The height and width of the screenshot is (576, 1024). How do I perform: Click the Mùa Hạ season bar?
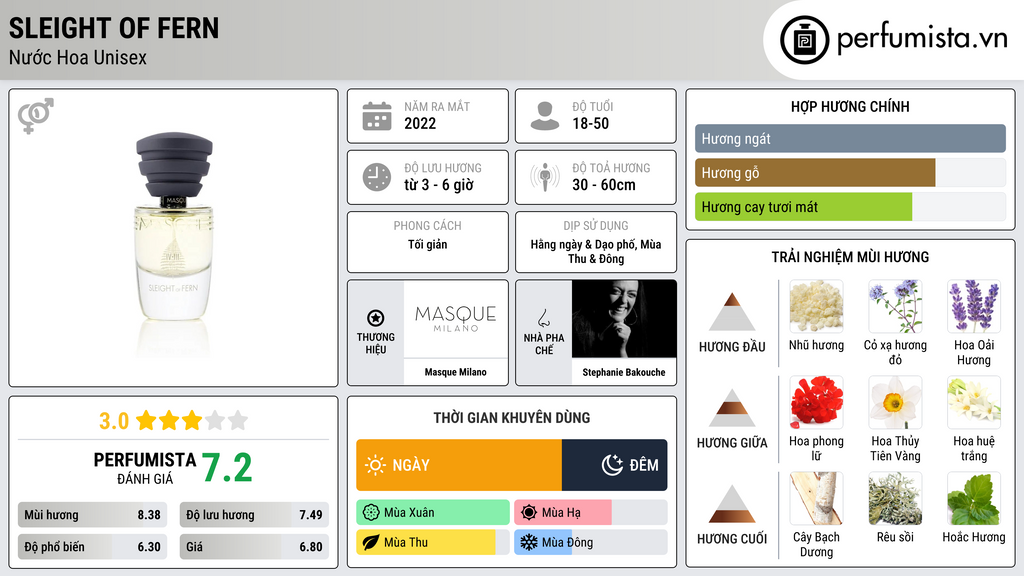pos(591,513)
